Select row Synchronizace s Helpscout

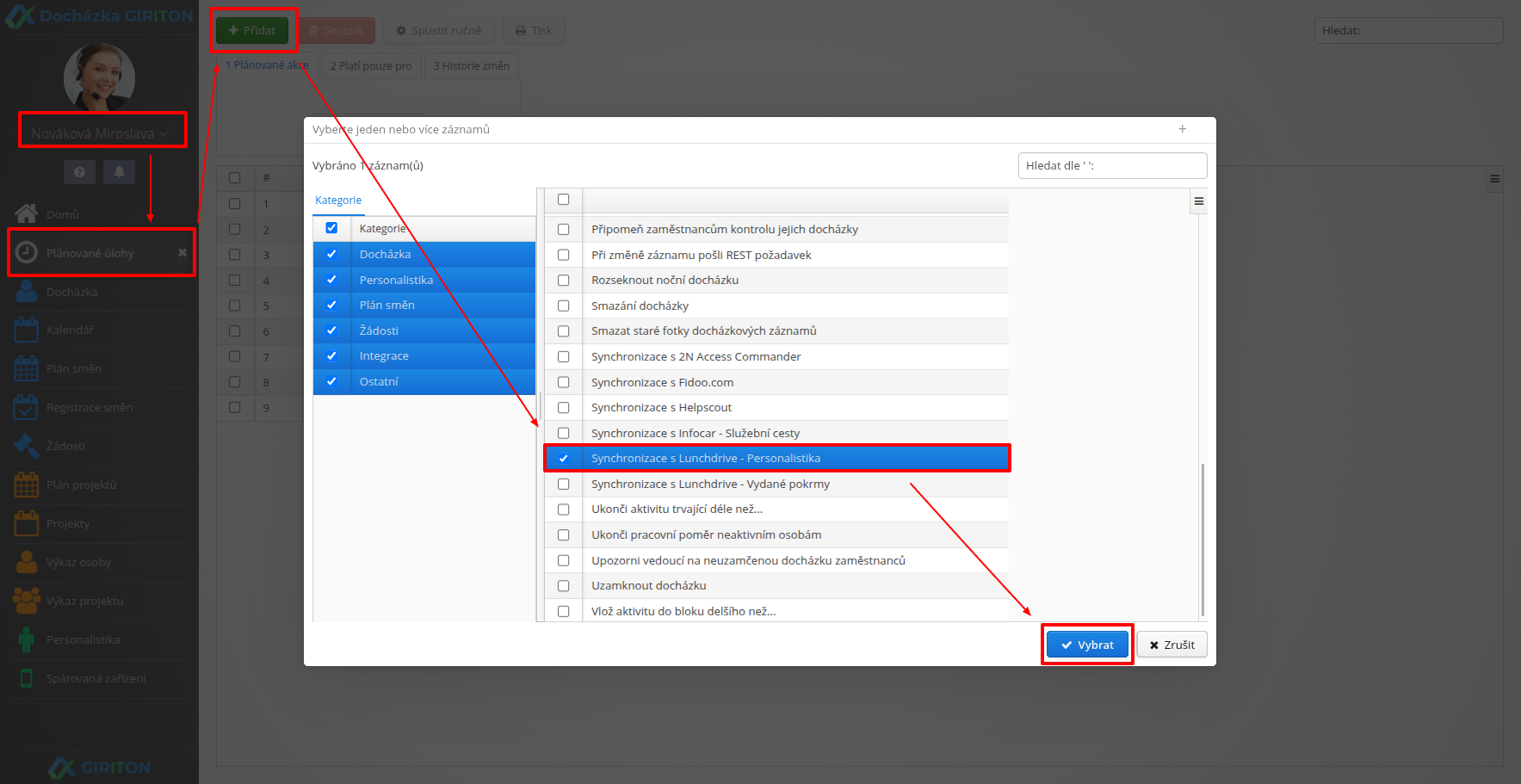(x=776, y=408)
